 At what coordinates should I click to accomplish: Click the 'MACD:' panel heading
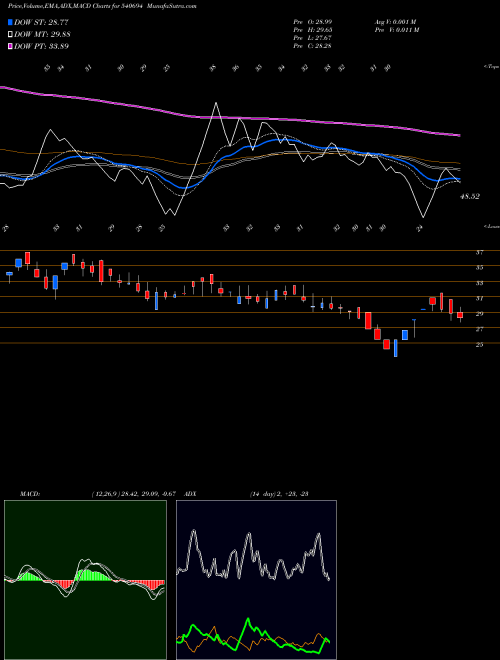click(x=30, y=494)
